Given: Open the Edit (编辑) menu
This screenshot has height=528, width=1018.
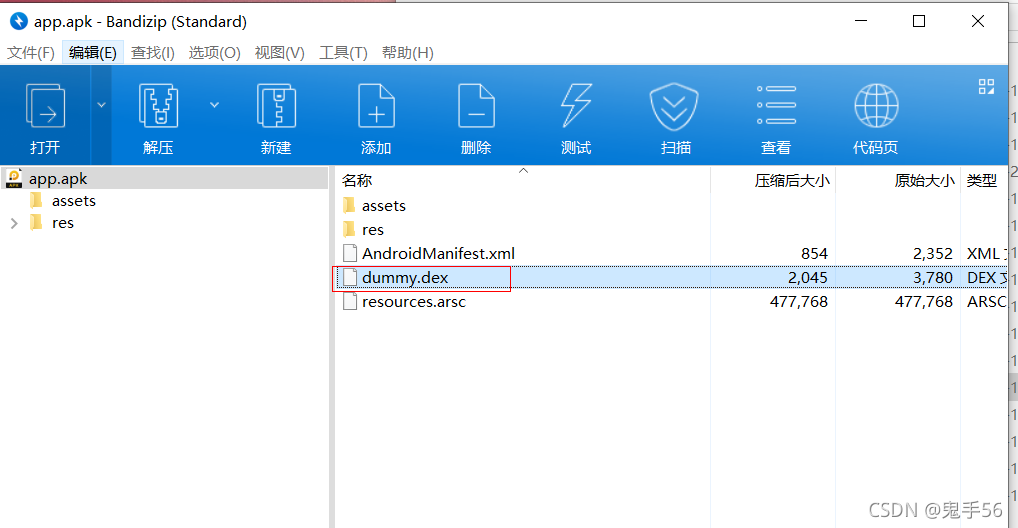Looking at the screenshot, I should click(93, 53).
